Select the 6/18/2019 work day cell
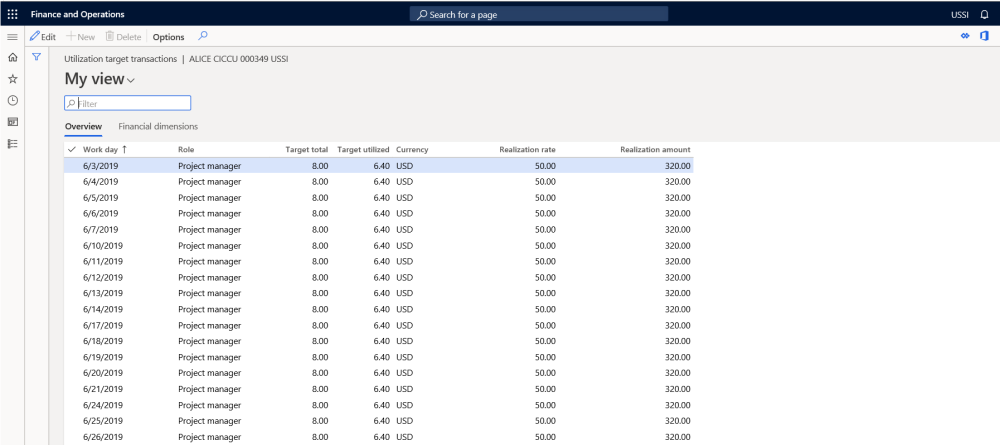Screen dimensions: 1000x445 tap(103, 341)
